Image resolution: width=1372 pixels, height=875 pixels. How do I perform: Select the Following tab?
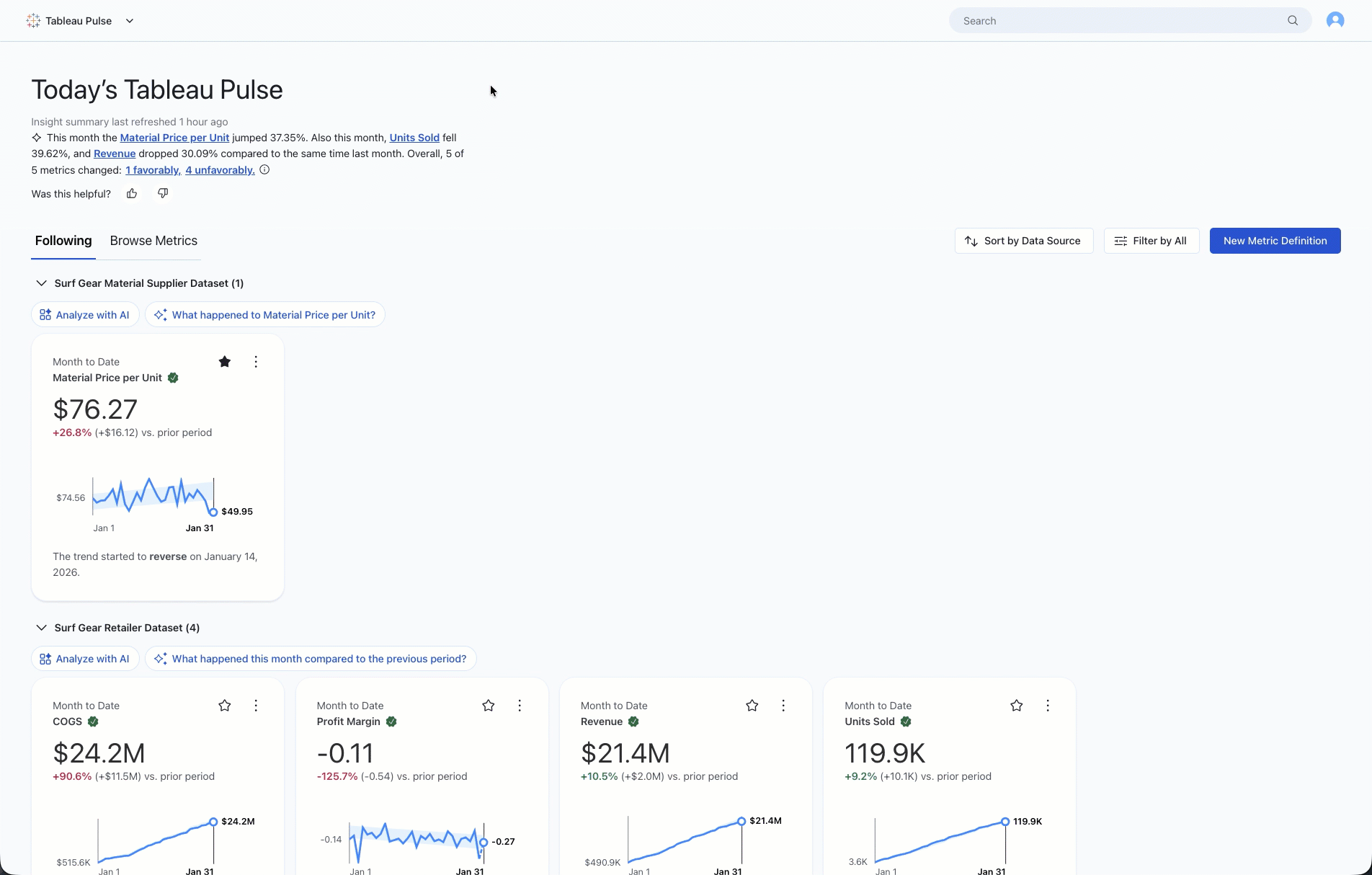pos(63,241)
